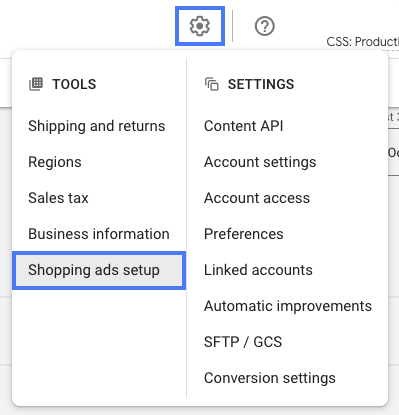The width and height of the screenshot is (399, 415).
Task: Click the Tools header grid icon
Action: (x=36, y=84)
